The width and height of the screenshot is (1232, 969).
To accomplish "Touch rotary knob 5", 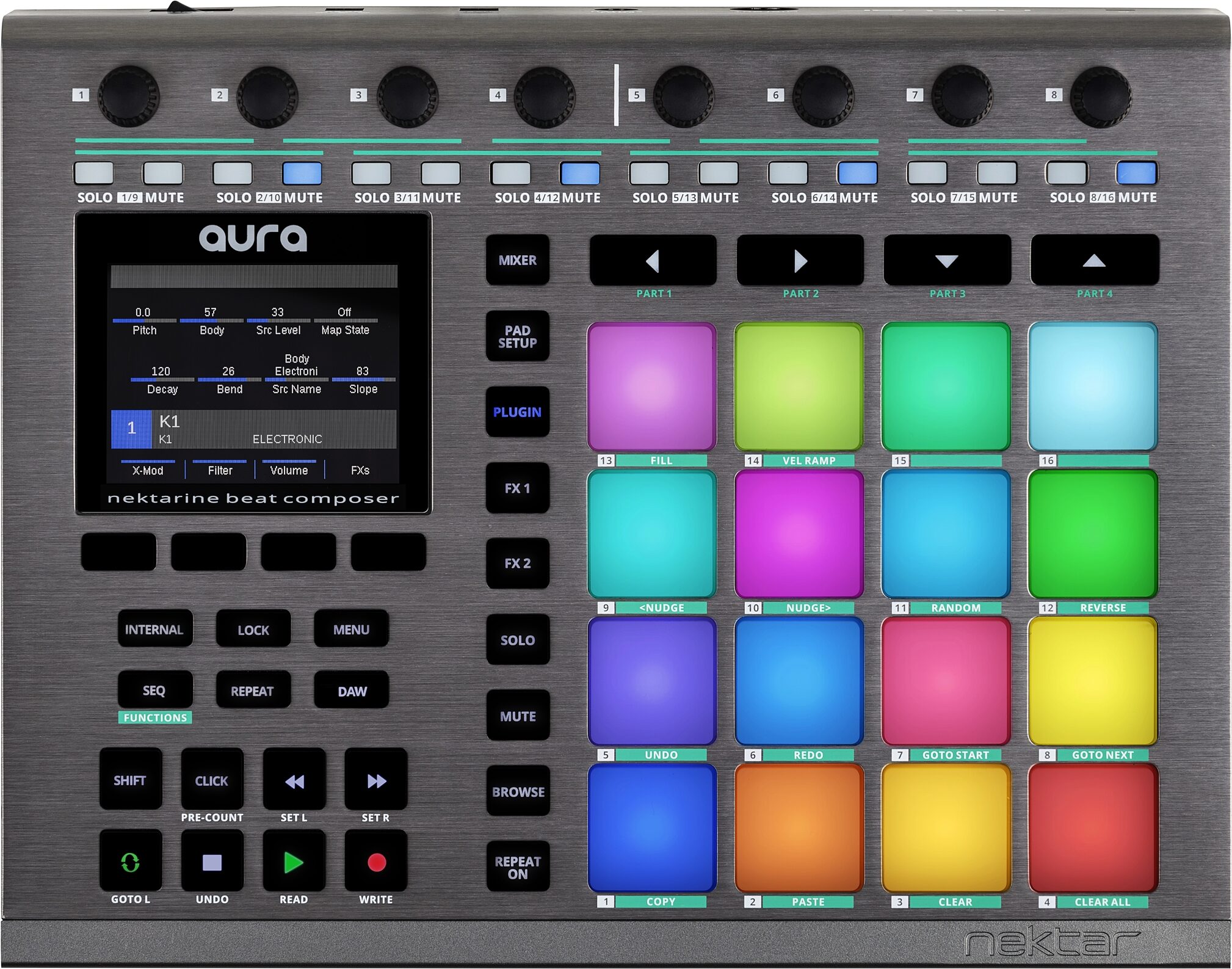I will tap(684, 96).
